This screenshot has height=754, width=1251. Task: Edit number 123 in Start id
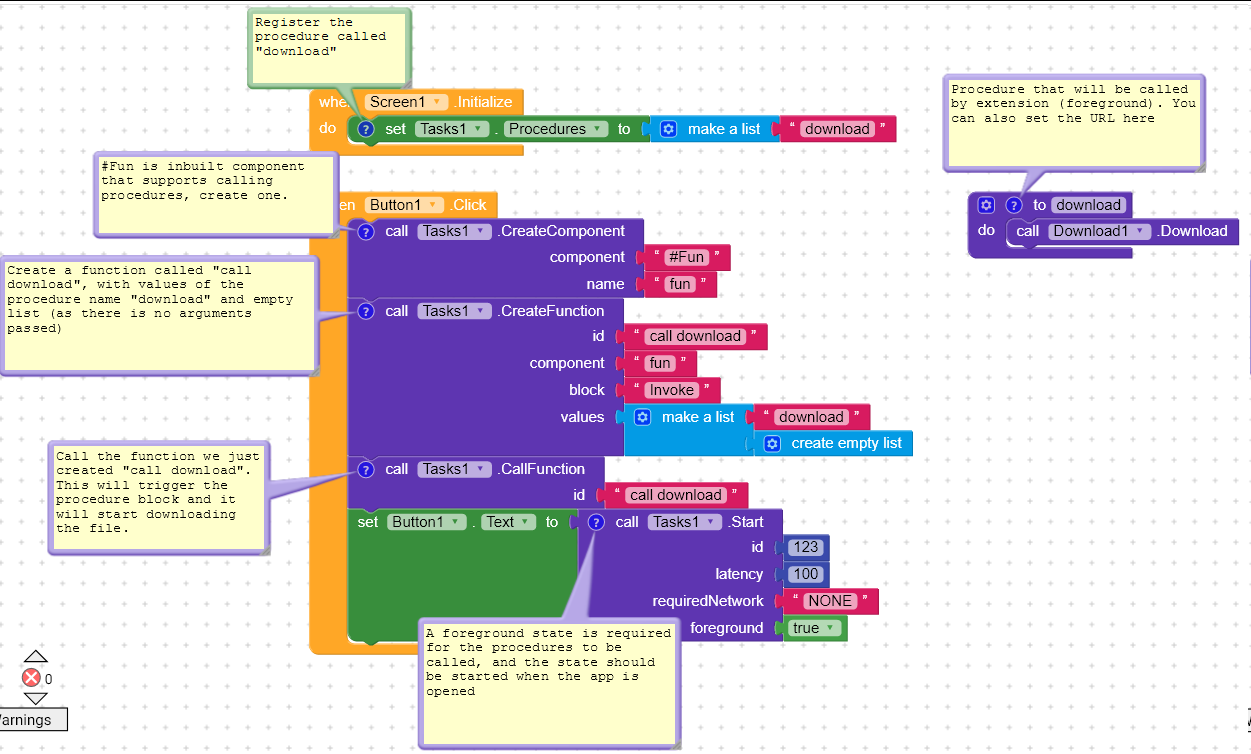pyautogui.click(x=806, y=547)
